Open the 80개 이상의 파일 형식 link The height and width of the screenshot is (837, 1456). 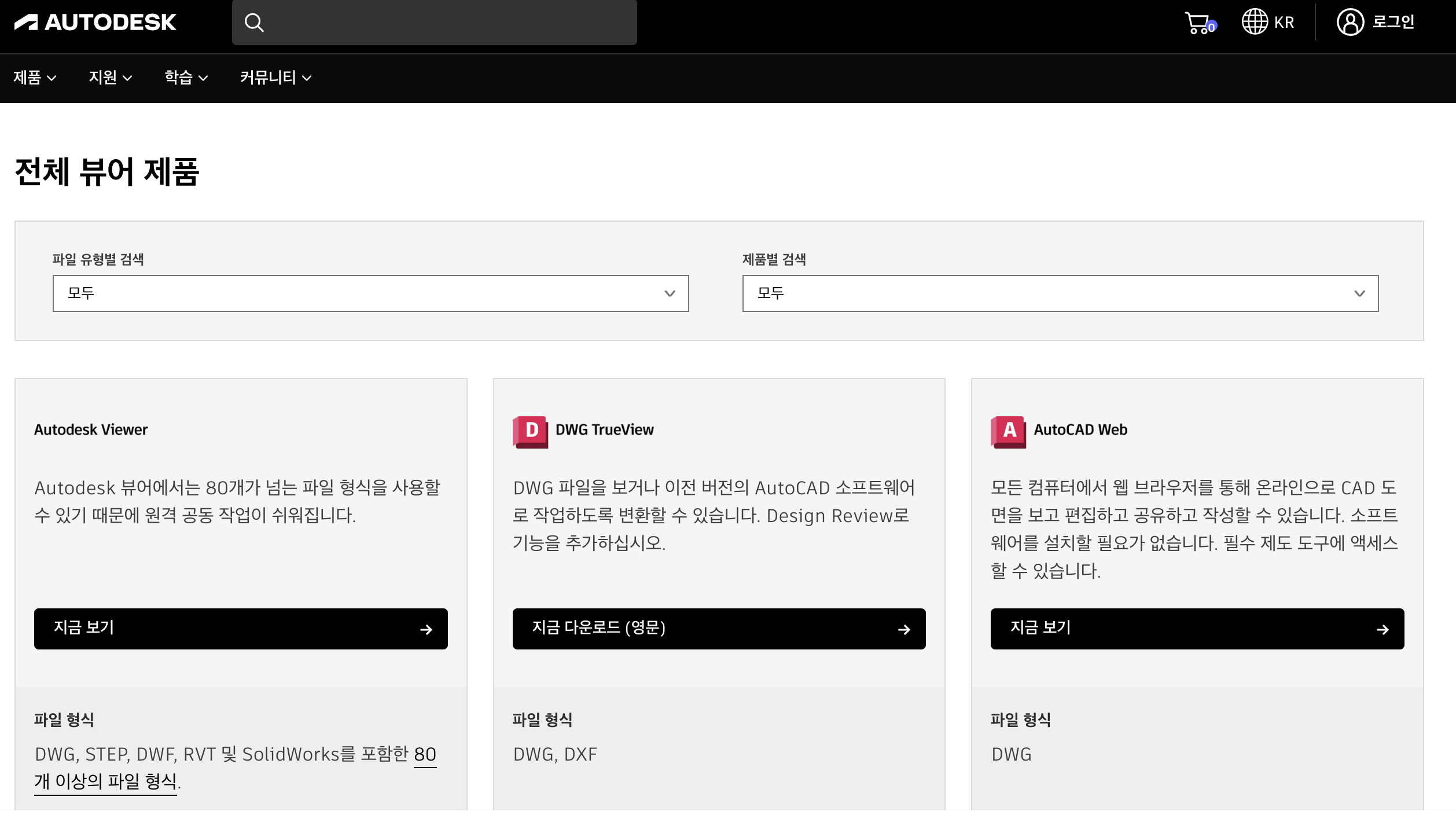tap(105, 781)
